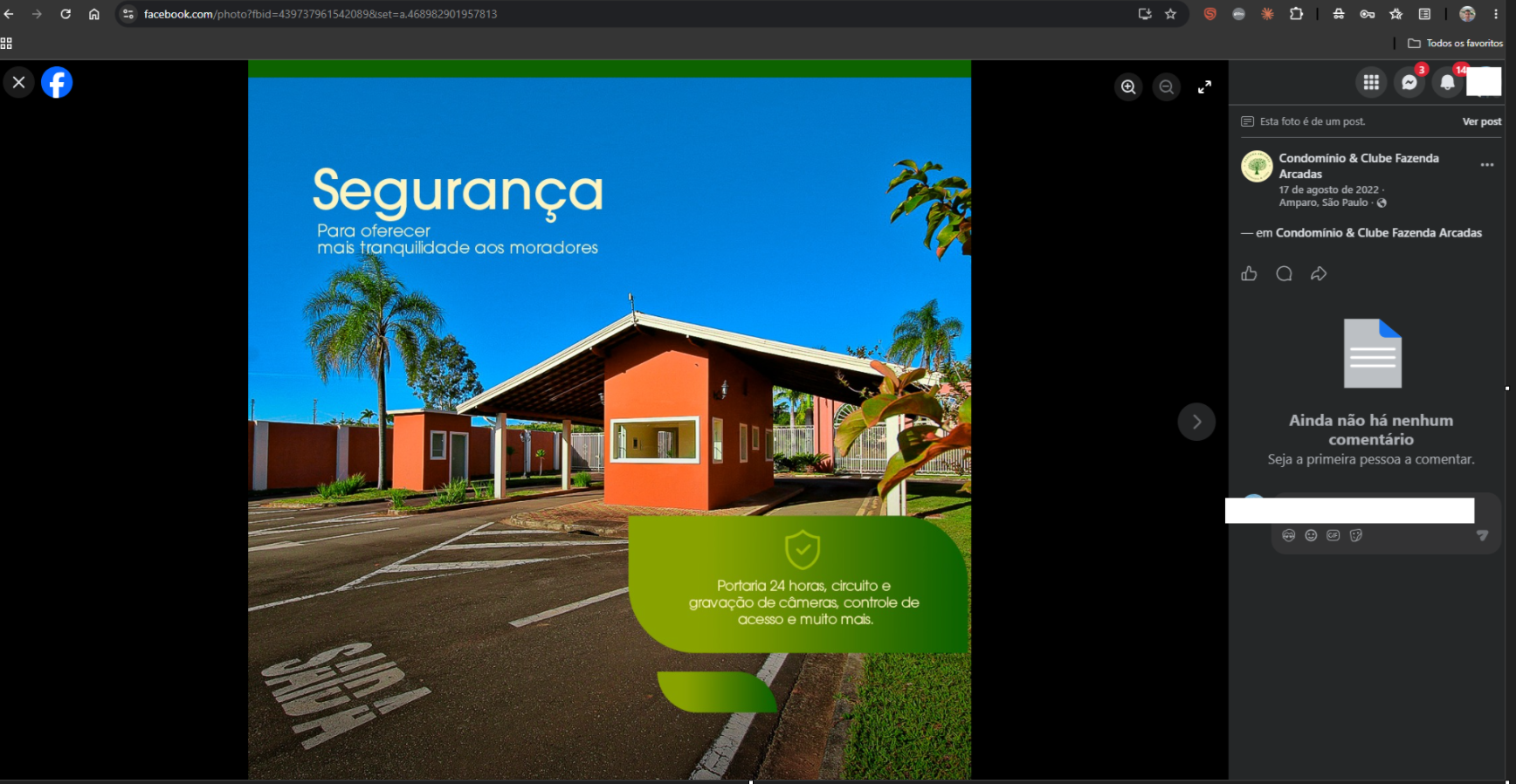Zoom out of the photo
Screen dimensions: 1516x784
1167,87
